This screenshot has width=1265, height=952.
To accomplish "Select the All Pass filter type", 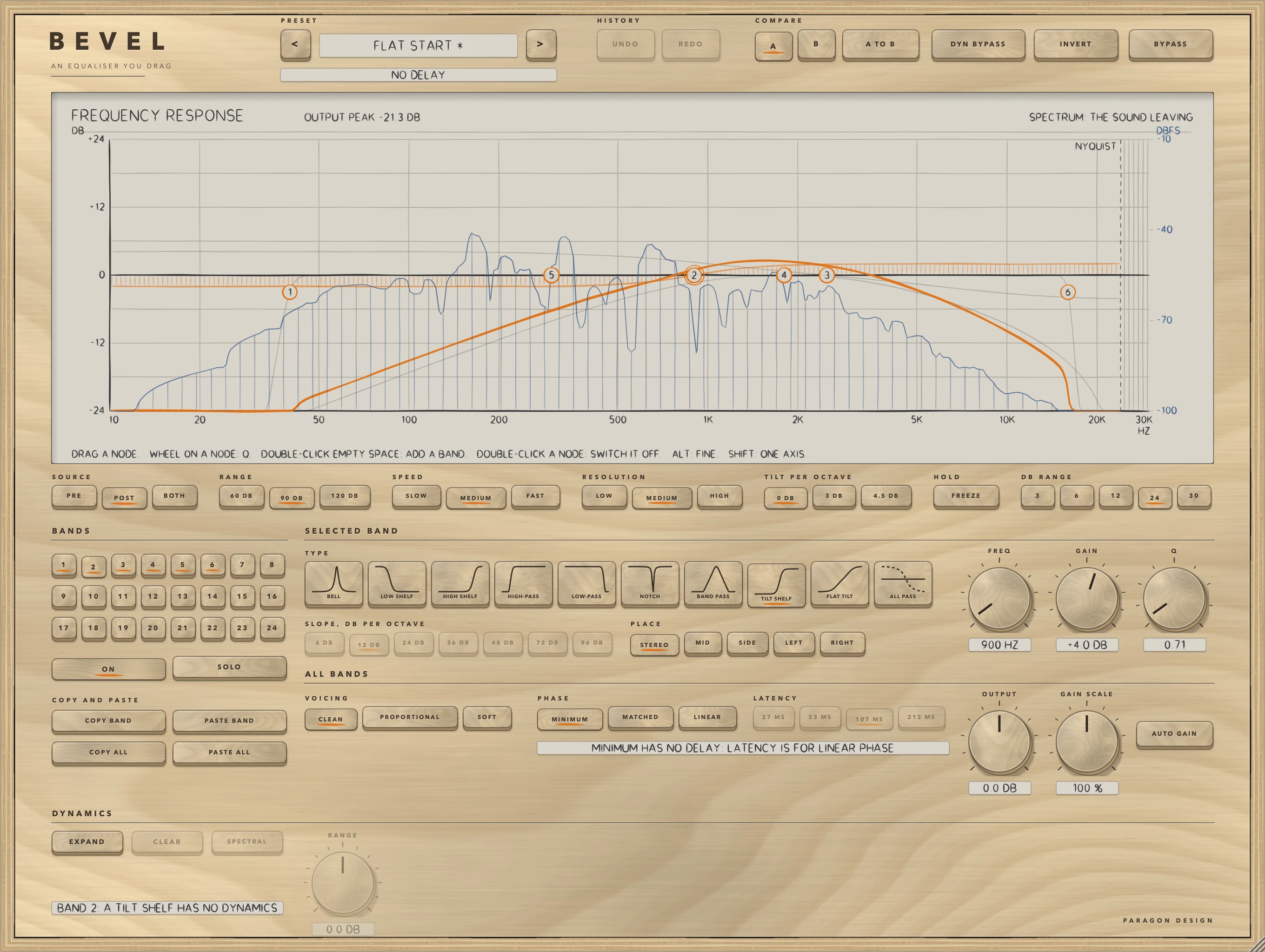I will point(902,583).
